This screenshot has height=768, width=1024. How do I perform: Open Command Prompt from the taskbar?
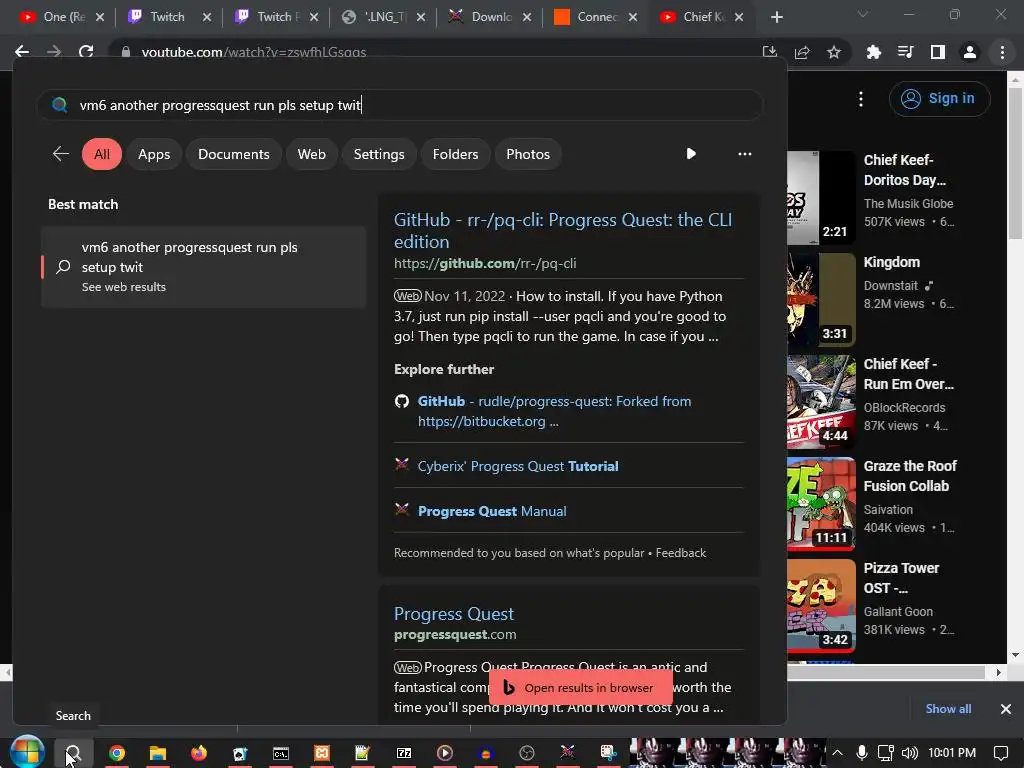coord(281,753)
